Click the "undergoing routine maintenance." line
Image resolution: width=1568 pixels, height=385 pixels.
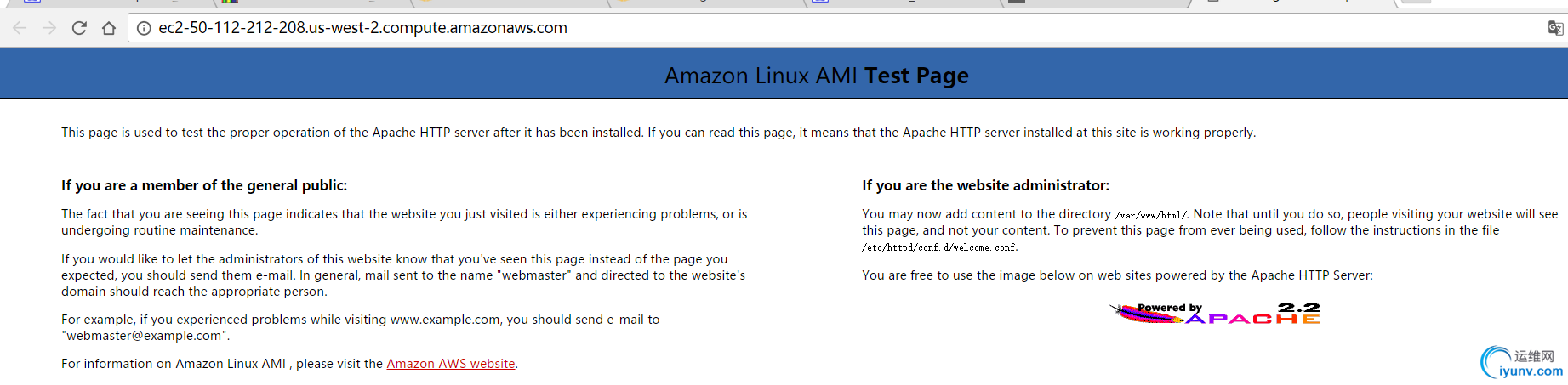tap(159, 230)
